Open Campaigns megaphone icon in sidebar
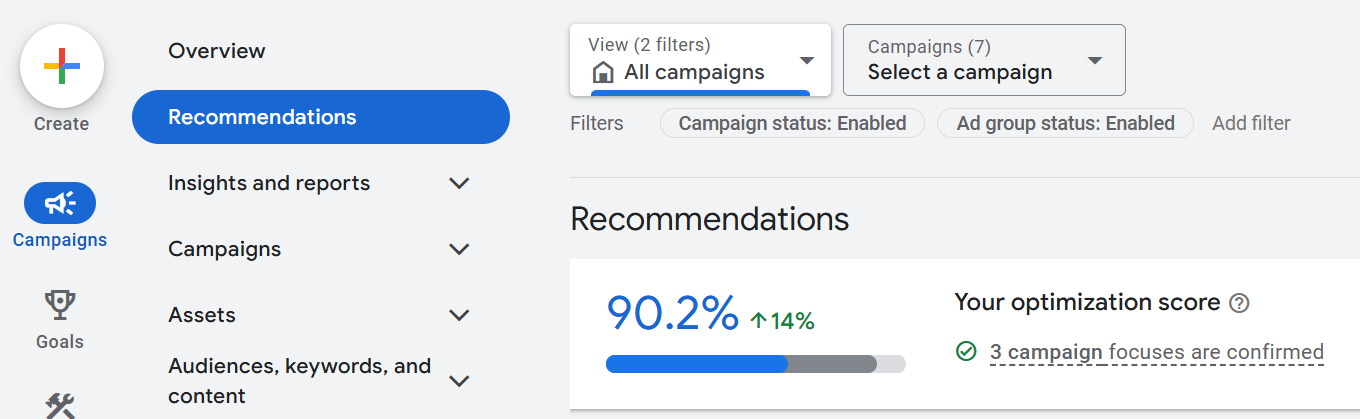The image size is (1360, 419). coord(60,203)
